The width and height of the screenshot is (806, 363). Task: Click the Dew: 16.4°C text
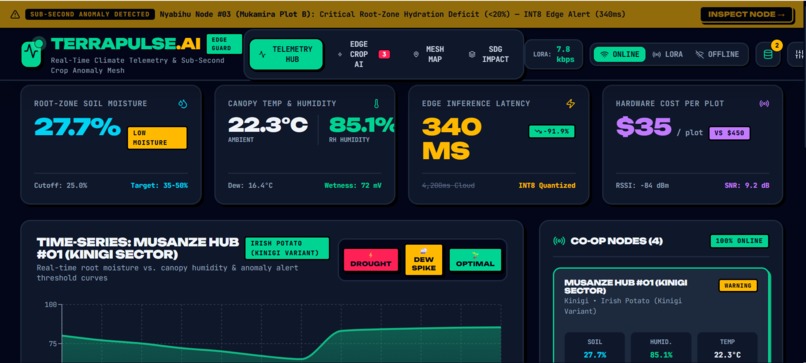tap(250, 186)
